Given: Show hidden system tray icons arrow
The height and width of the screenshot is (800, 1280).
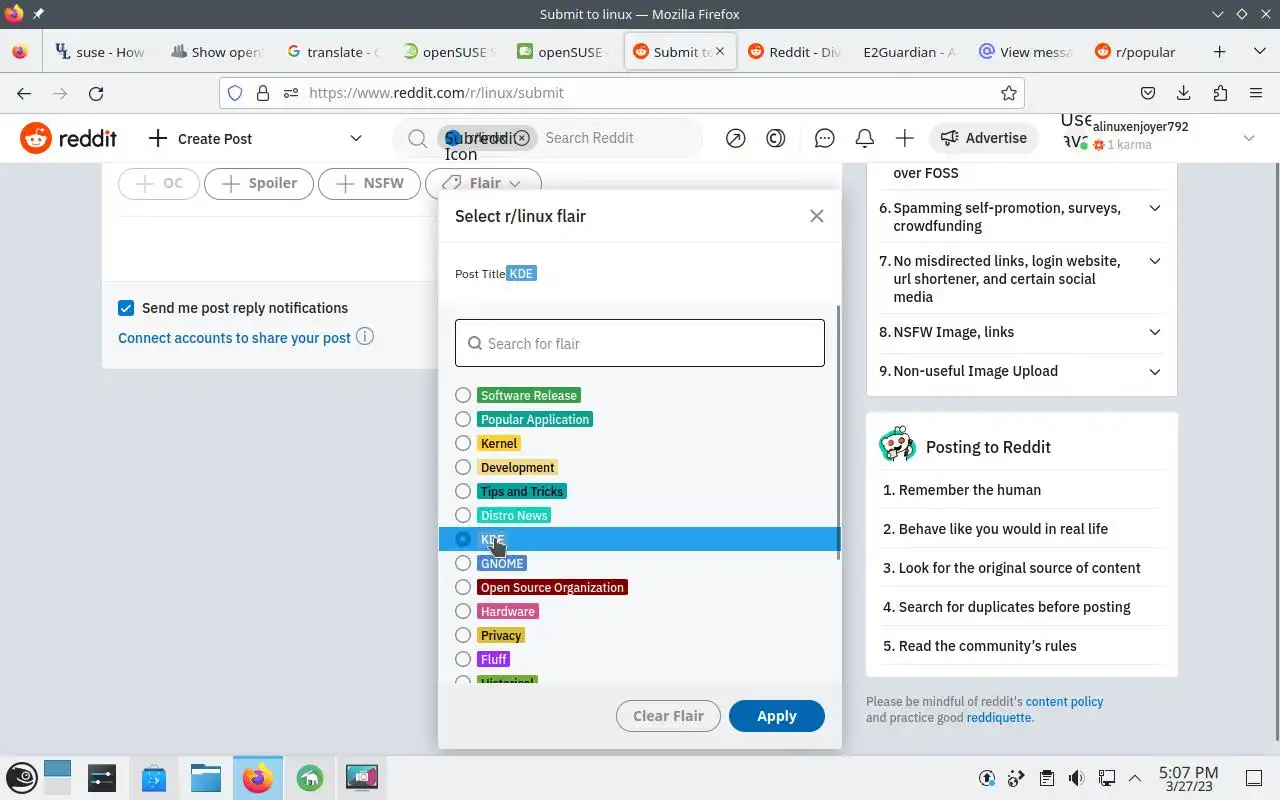Looking at the screenshot, I should click(x=1135, y=778).
